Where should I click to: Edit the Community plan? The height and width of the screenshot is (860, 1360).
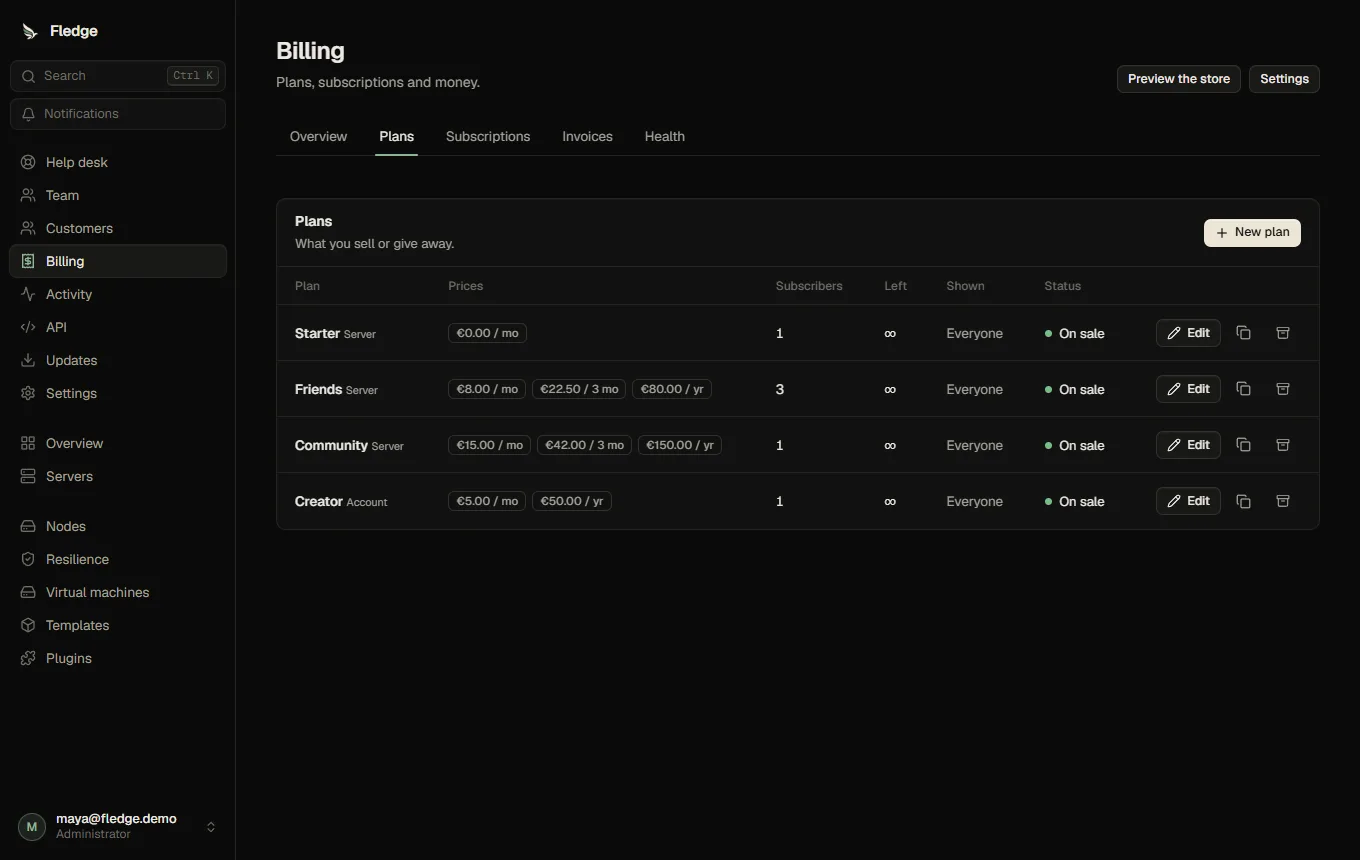pos(1188,445)
